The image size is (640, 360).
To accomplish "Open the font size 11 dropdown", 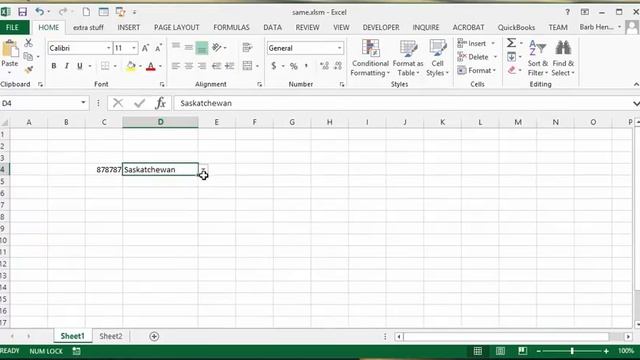I will tap(133, 48).
